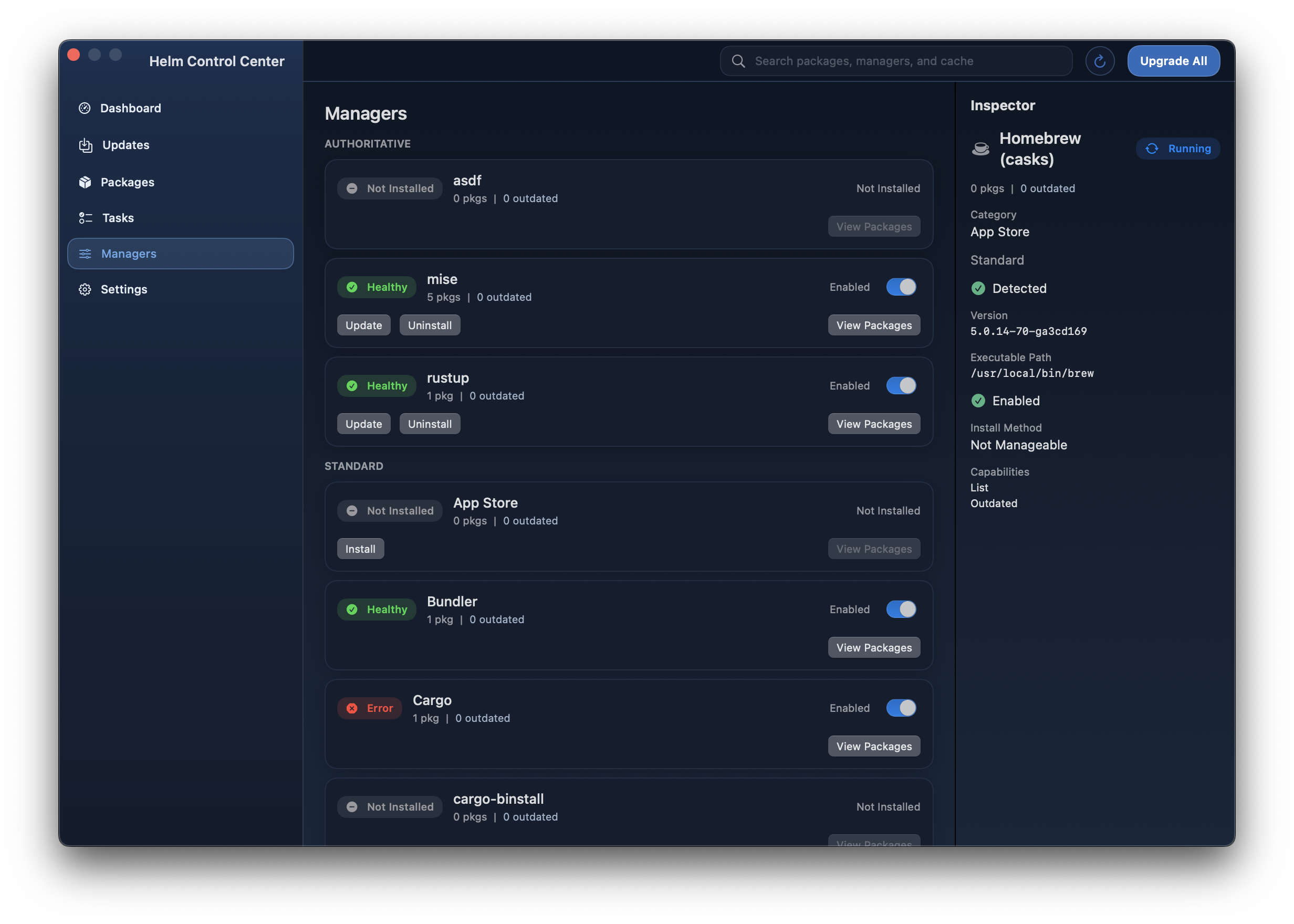Click inside the search packages field
1294x924 pixels.
tap(893, 61)
